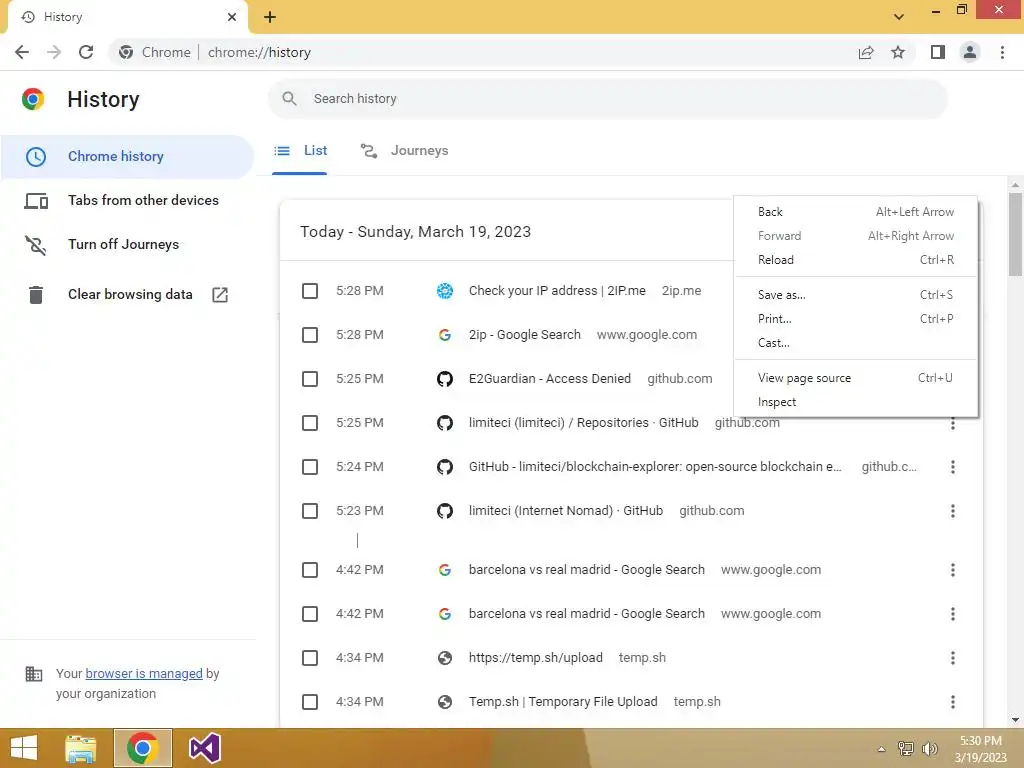Open the side panel icon

click(x=938, y=52)
